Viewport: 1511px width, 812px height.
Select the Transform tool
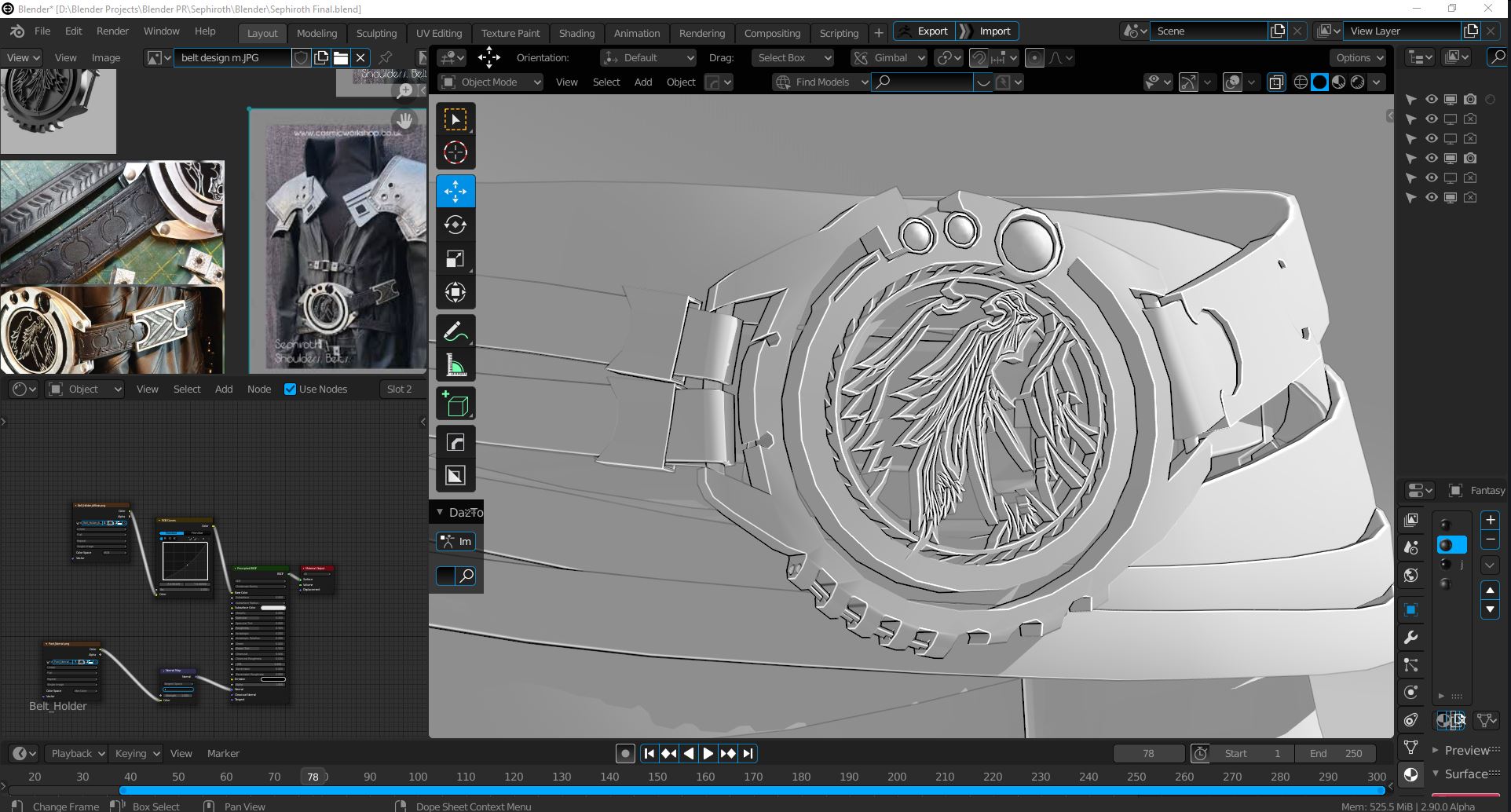(x=455, y=292)
